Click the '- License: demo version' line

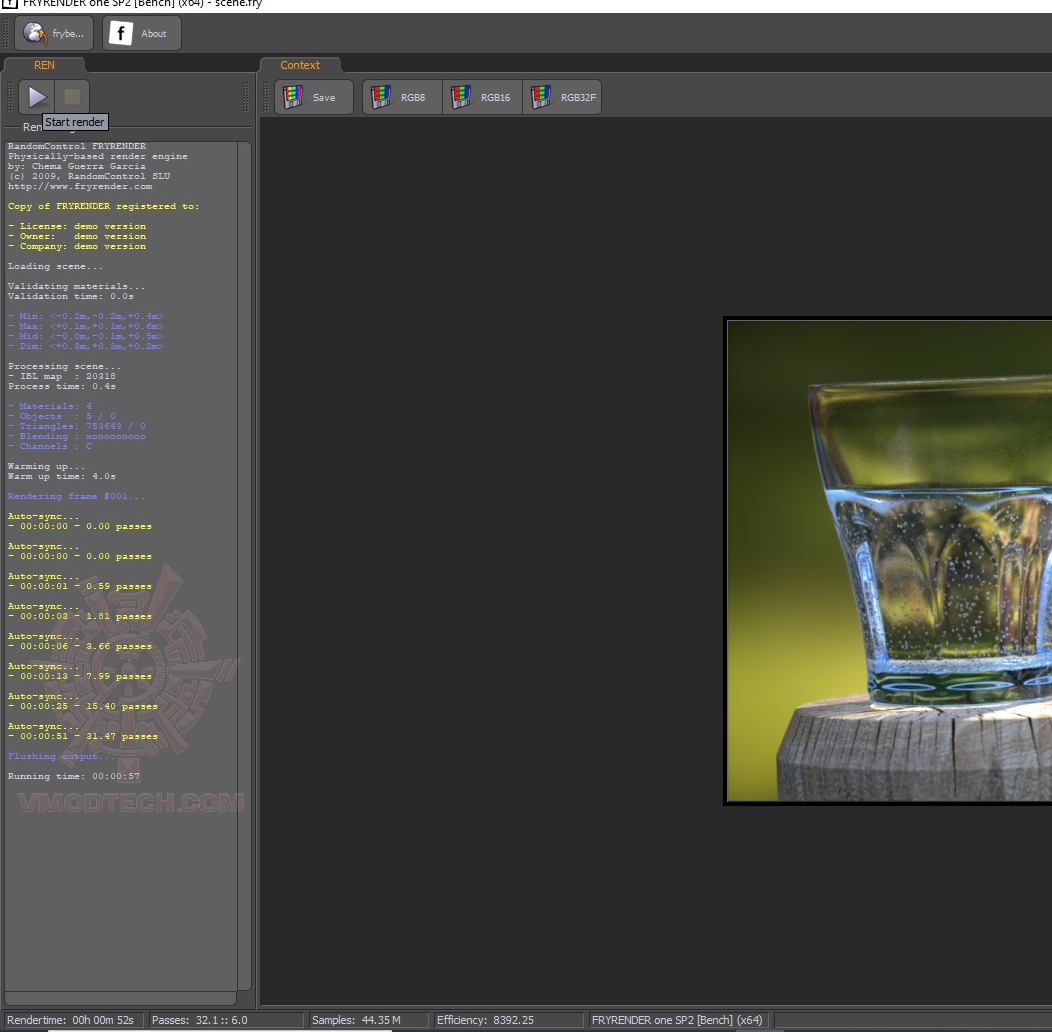pos(76,227)
